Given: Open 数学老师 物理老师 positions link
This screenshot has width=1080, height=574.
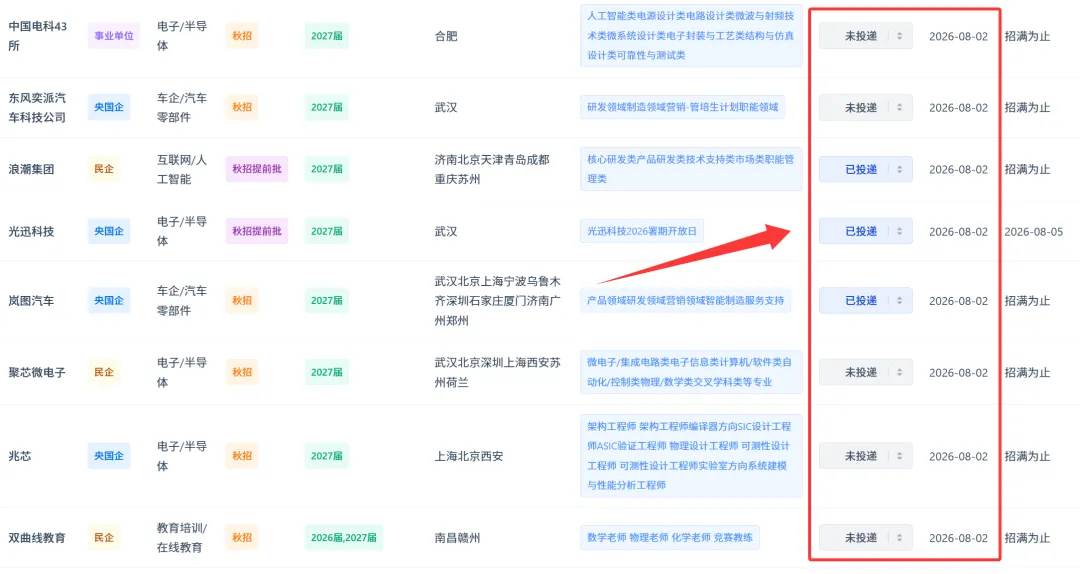Looking at the screenshot, I should pyautogui.click(x=669, y=537).
